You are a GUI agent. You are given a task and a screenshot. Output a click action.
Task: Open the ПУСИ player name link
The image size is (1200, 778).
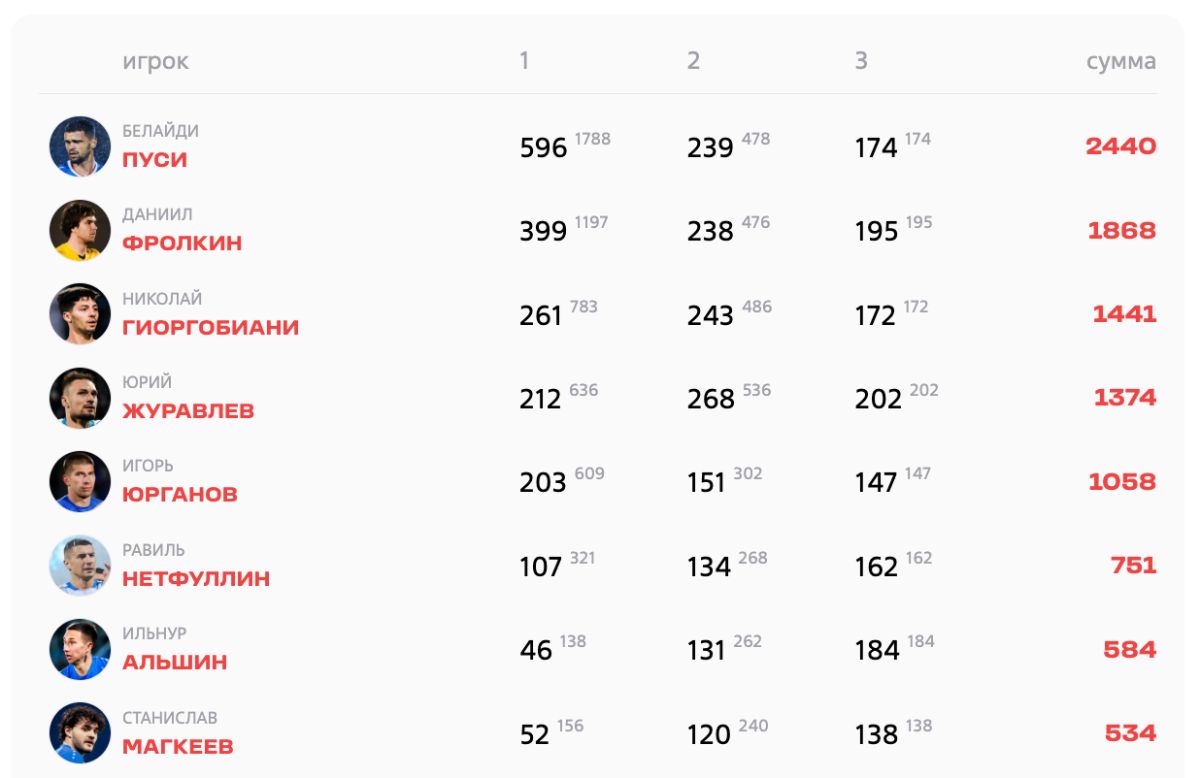(x=155, y=160)
